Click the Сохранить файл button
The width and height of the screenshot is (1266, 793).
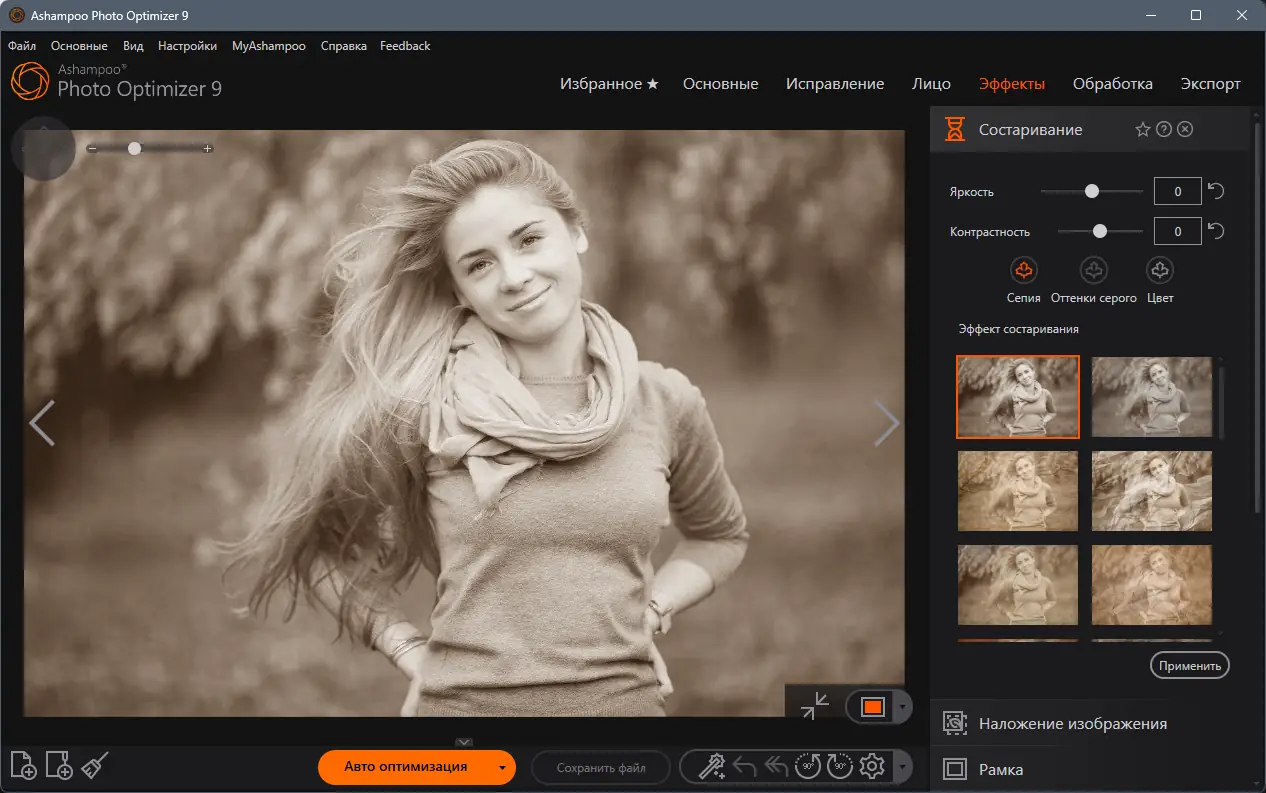point(601,768)
